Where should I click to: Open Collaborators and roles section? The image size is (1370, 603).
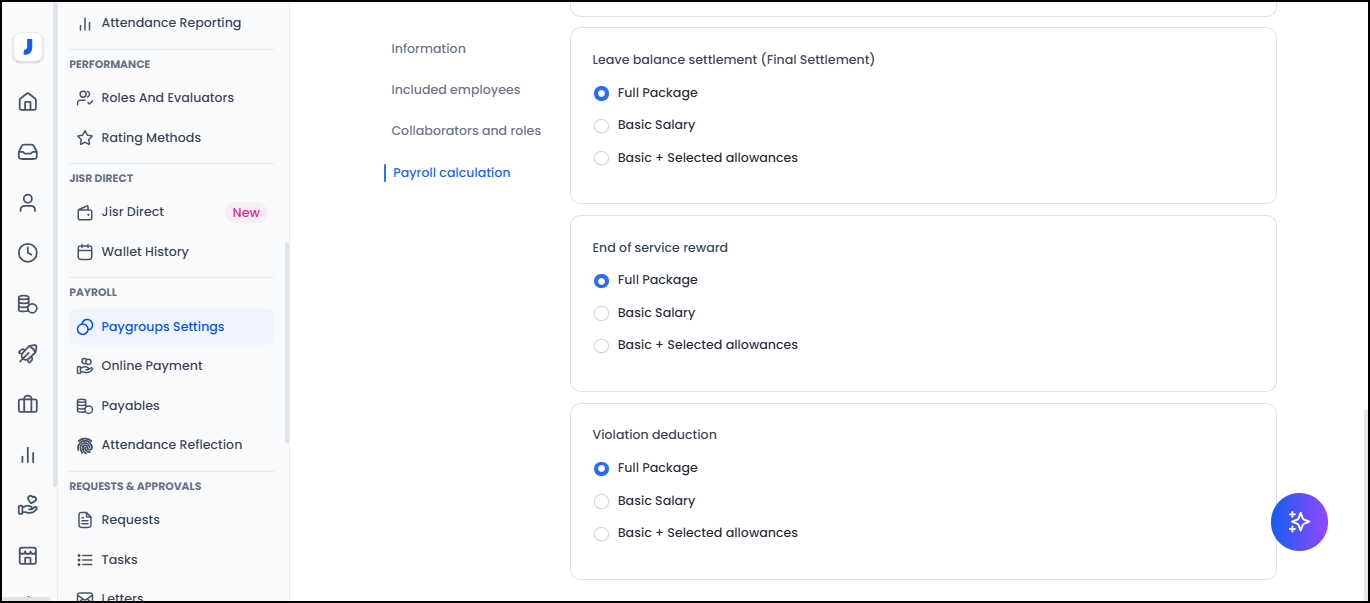click(x=466, y=131)
